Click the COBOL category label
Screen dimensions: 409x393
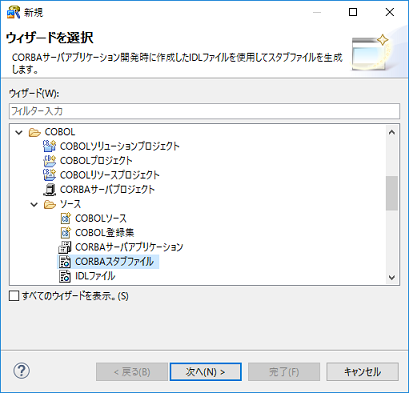[x=60, y=132]
